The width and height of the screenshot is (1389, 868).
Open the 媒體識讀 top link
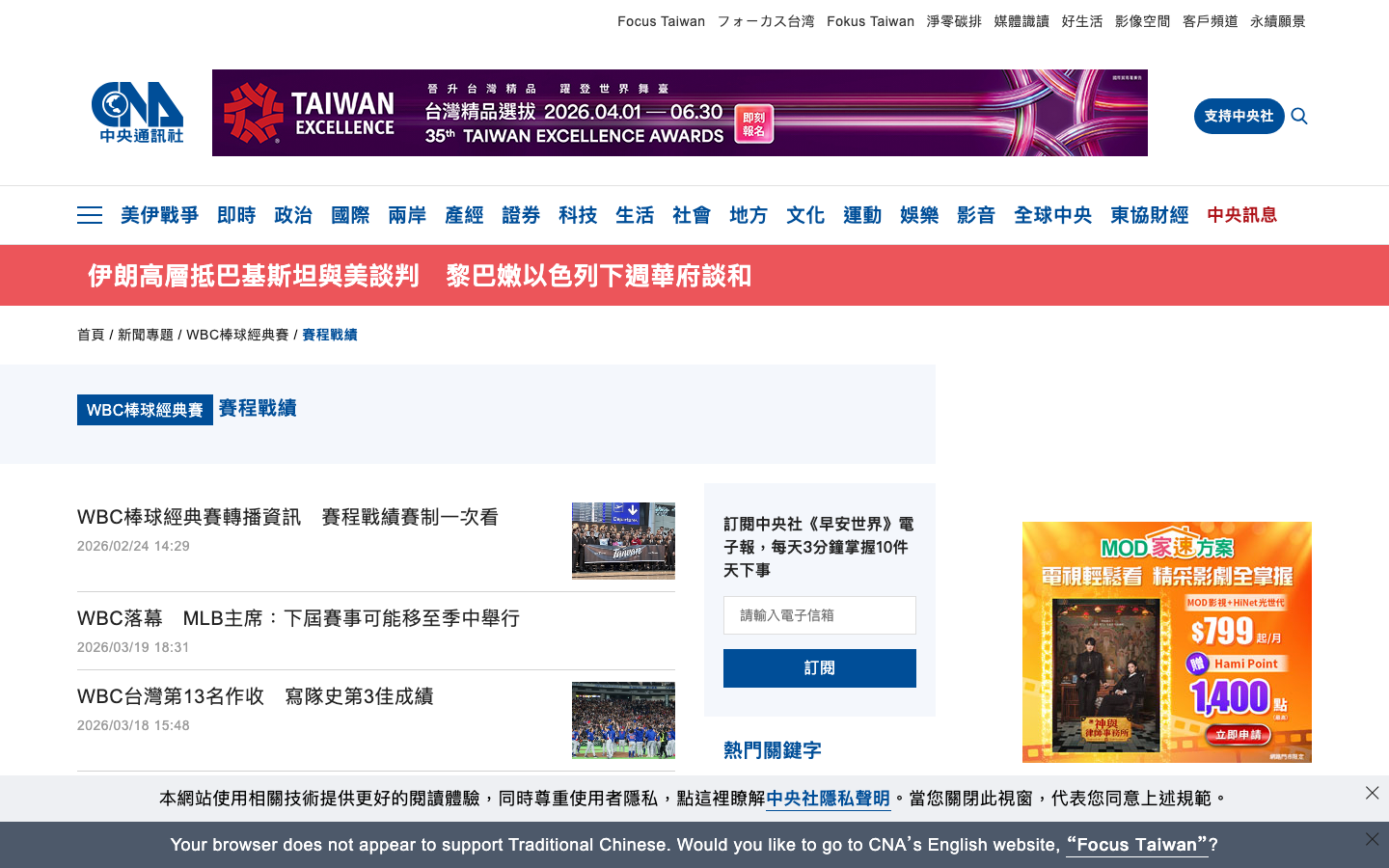[x=1021, y=21]
